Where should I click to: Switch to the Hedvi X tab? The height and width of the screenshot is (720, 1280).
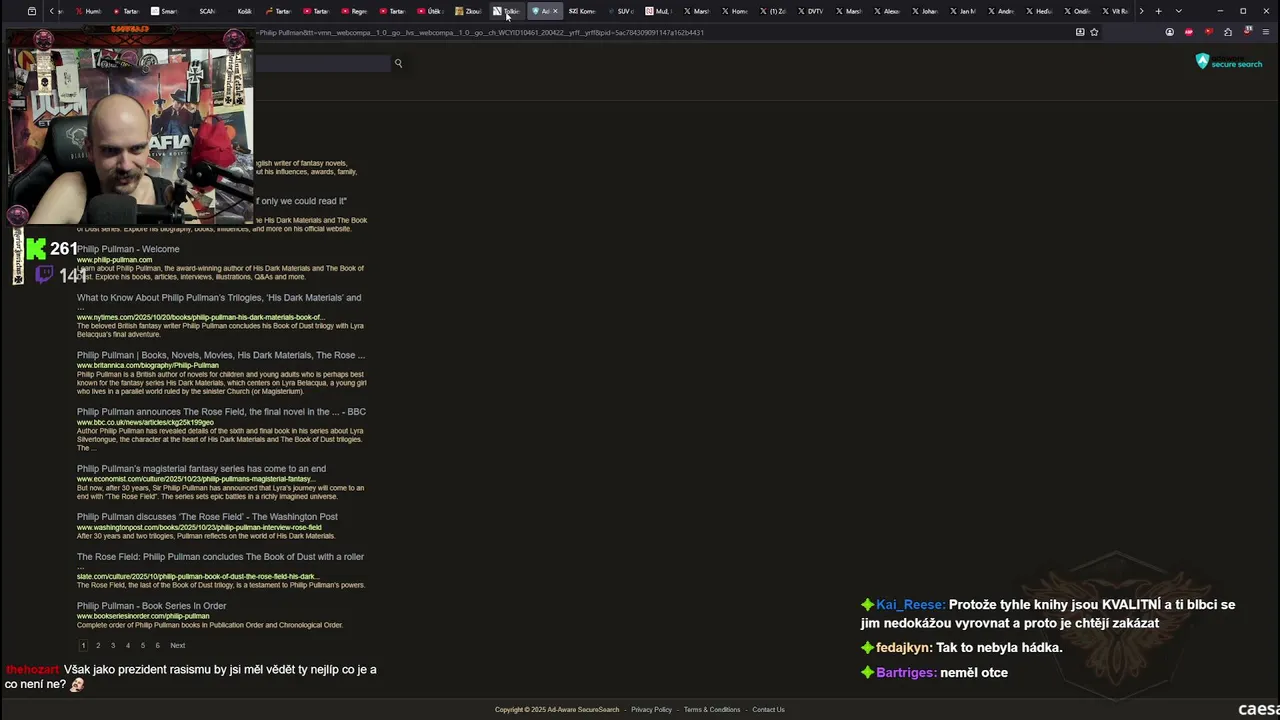click(x=1038, y=11)
